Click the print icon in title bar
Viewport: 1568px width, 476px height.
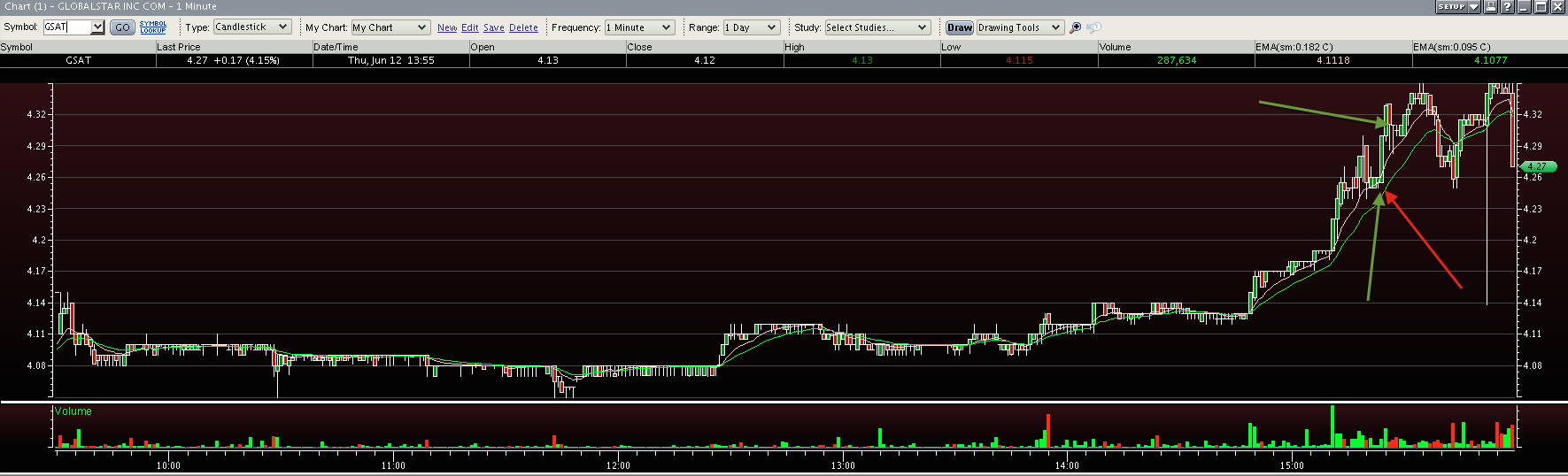point(1491,6)
